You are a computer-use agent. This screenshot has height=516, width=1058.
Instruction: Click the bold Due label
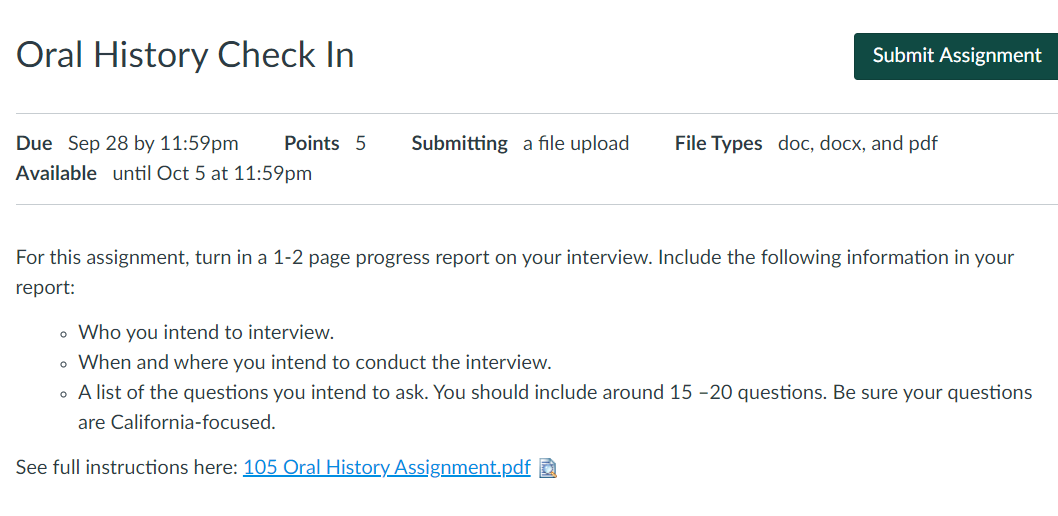click(x=34, y=144)
